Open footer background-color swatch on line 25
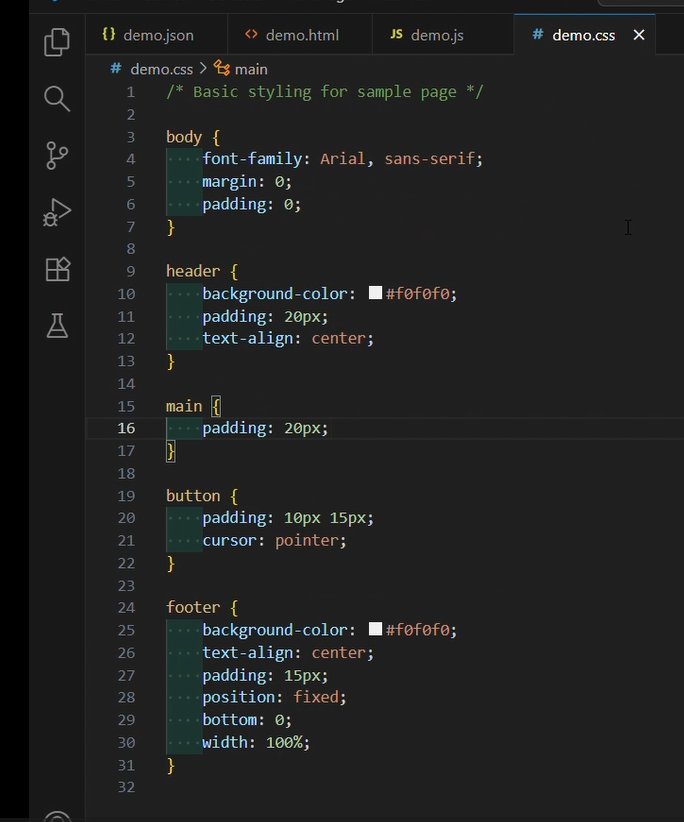684x822 pixels. [376, 629]
